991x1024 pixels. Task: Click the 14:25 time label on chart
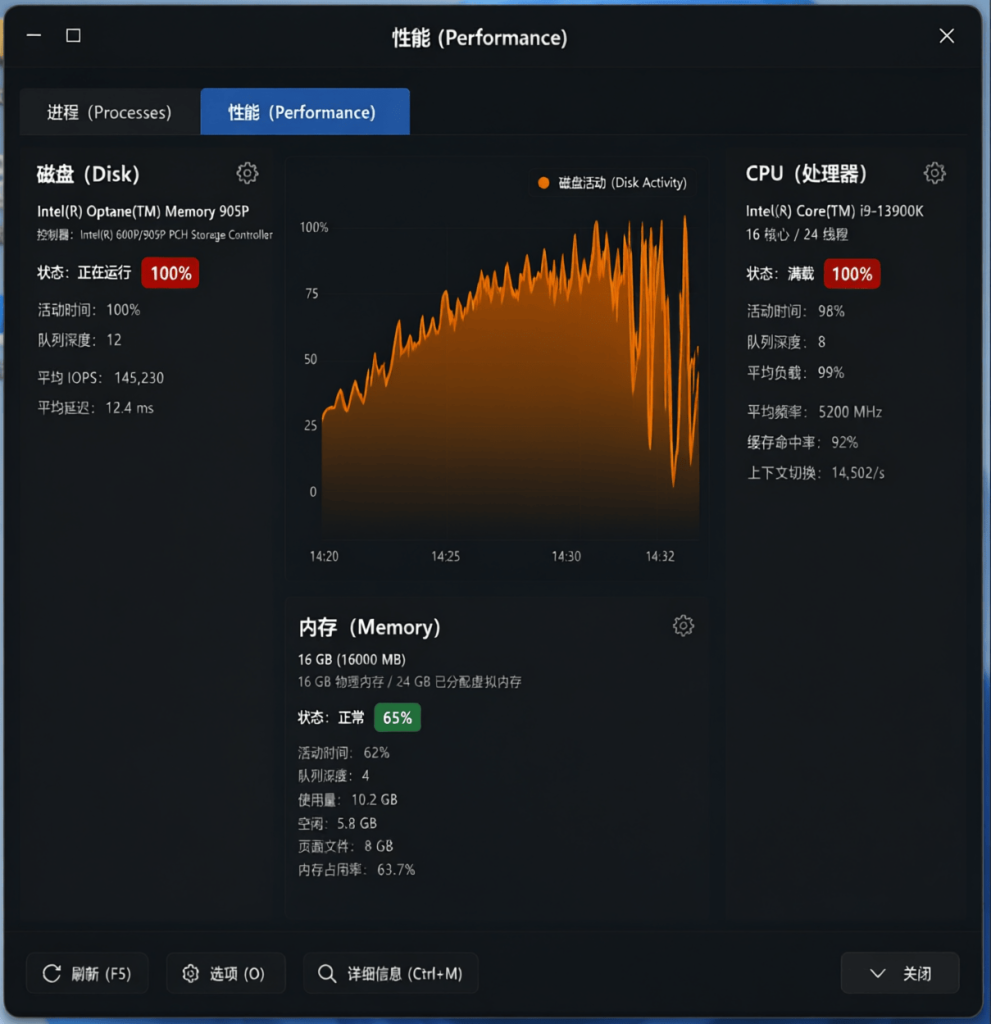point(445,556)
